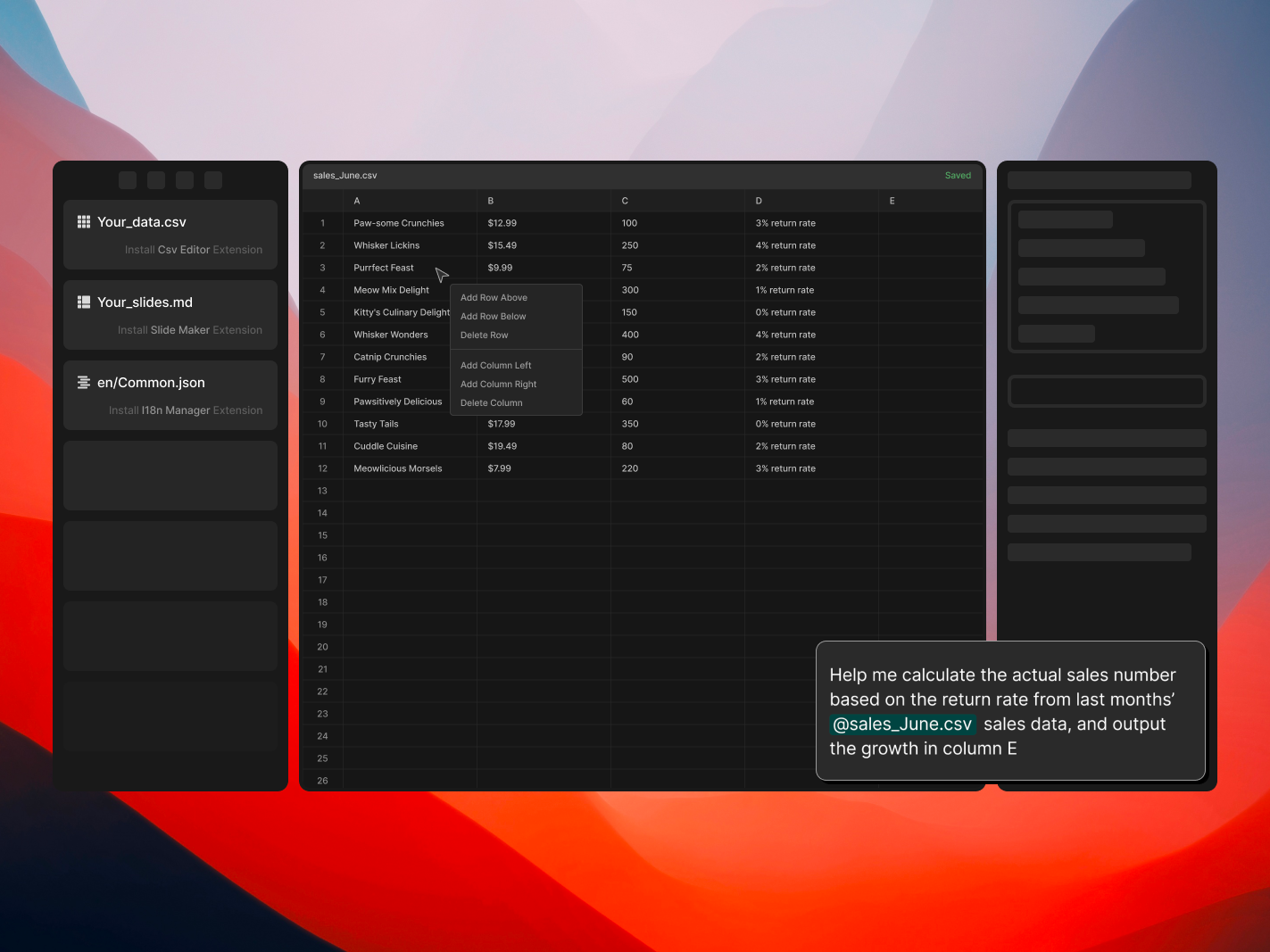The image size is (1270, 952).
Task: Click the grid icon beside Your_data.csv
Action: (84, 222)
